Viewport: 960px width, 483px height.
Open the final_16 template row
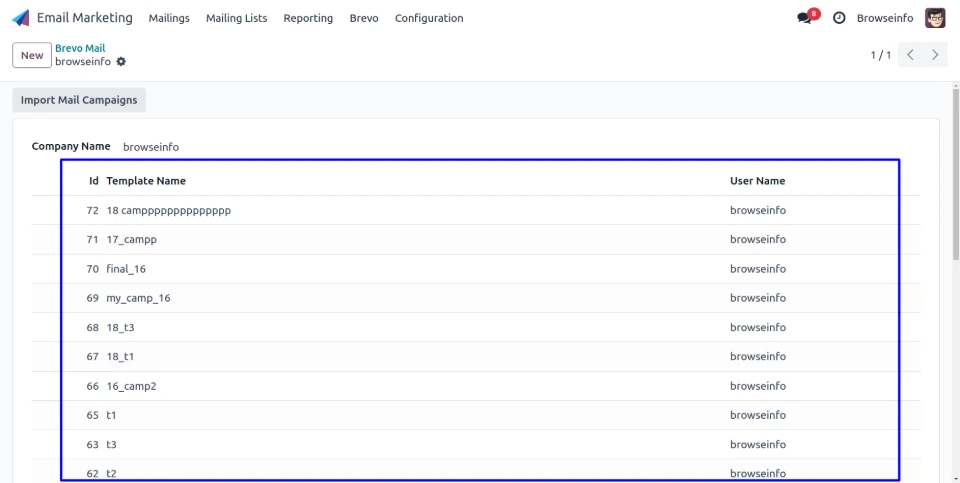click(126, 269)
